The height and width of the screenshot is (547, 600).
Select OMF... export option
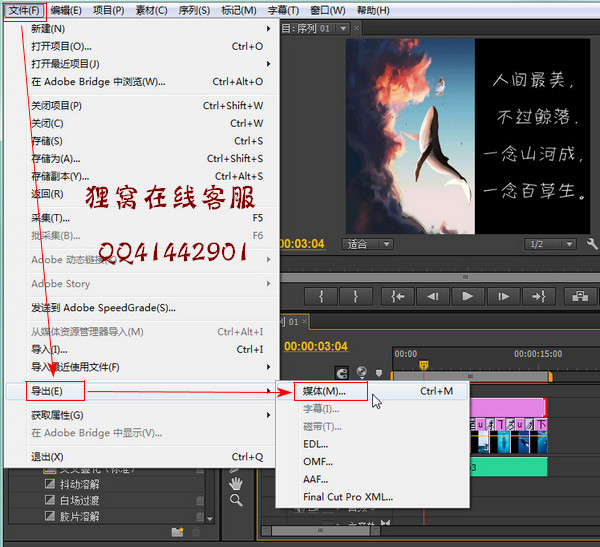[372, 462]
